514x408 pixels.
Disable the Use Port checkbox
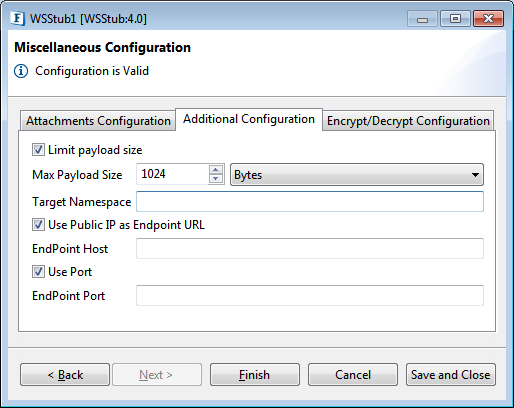click(38, 272)
